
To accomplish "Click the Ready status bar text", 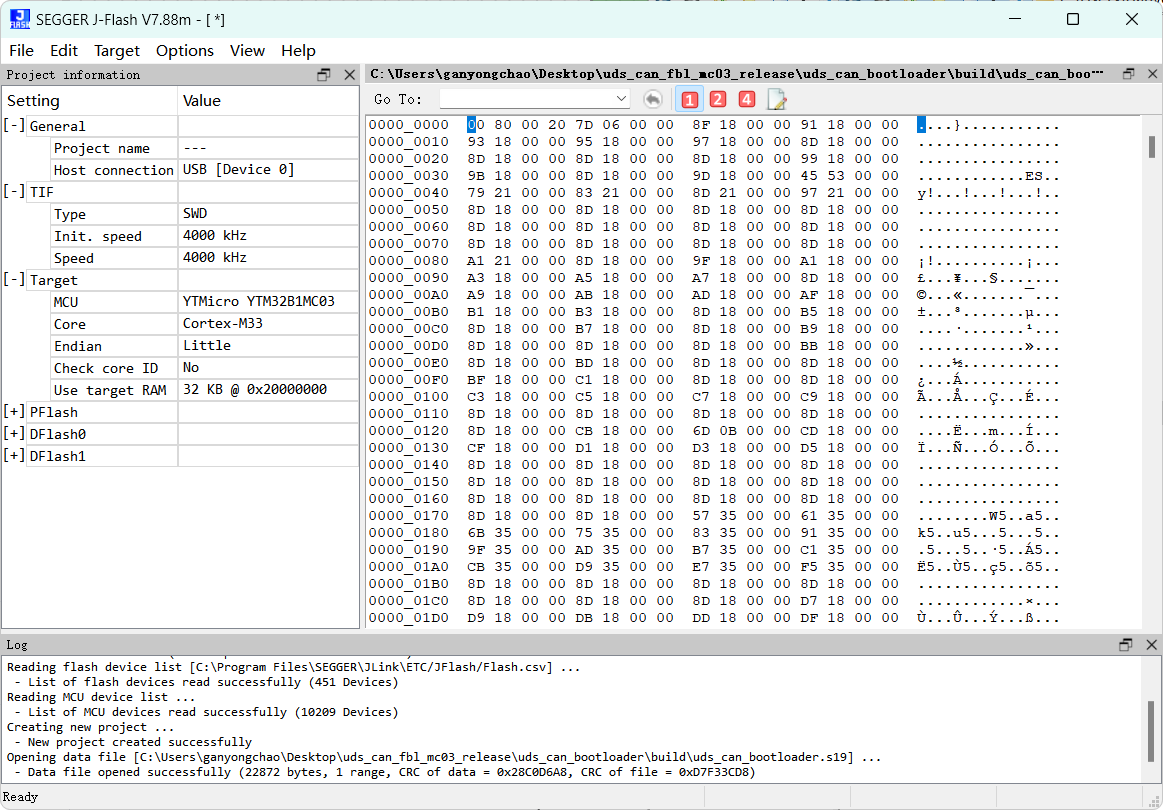I will (21, 797).
